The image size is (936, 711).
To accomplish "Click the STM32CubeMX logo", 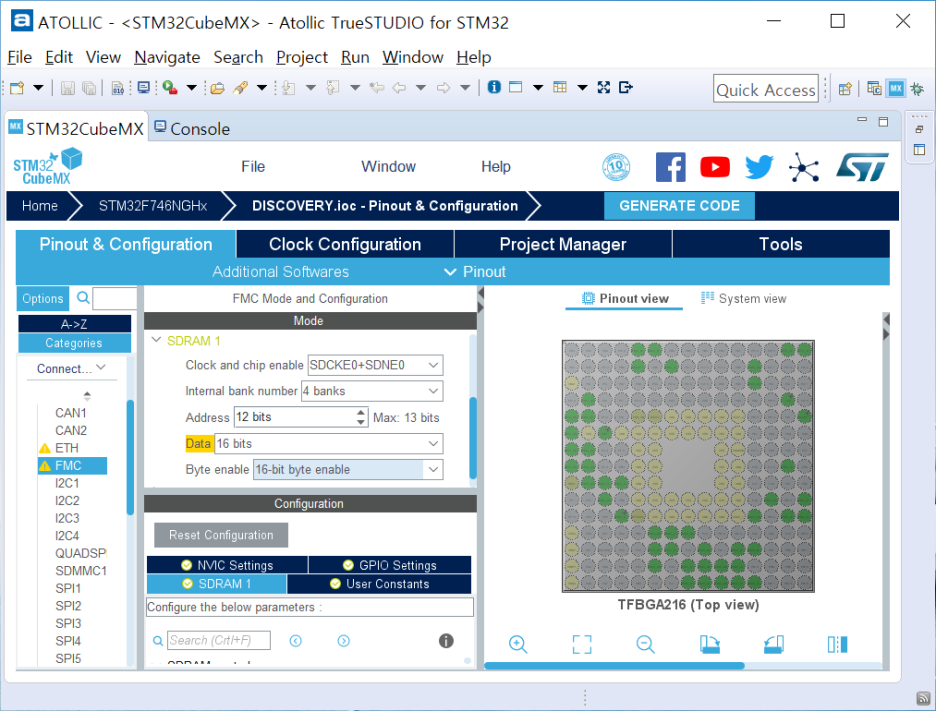I will coord(47,167).
